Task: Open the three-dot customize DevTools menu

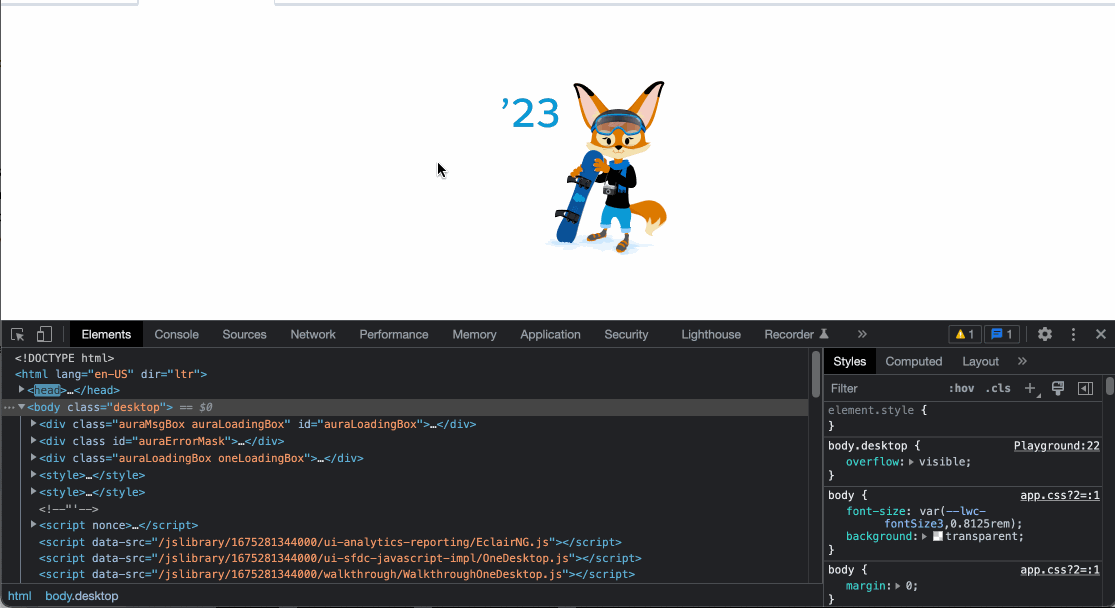Action: tap(1073, 334)
